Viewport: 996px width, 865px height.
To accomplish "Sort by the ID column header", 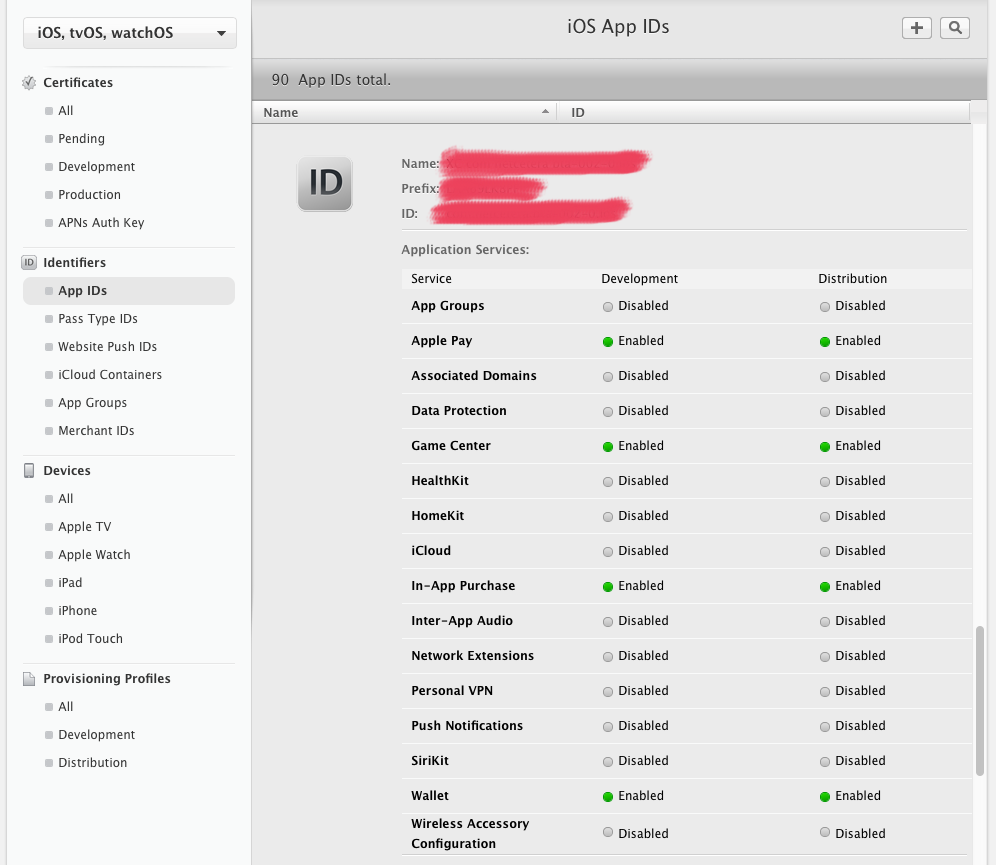I will pyautogui.click(x=578, y=113).
